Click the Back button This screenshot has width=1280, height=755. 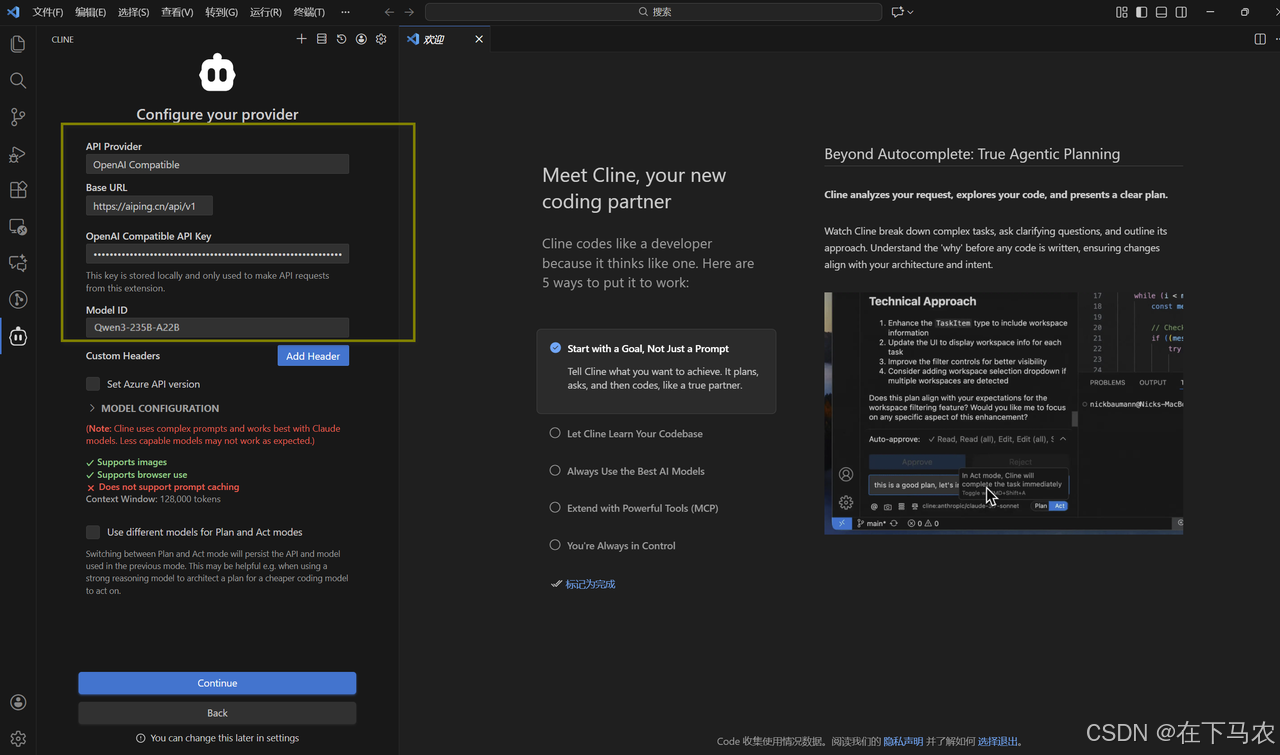click(x=217, y=713)
